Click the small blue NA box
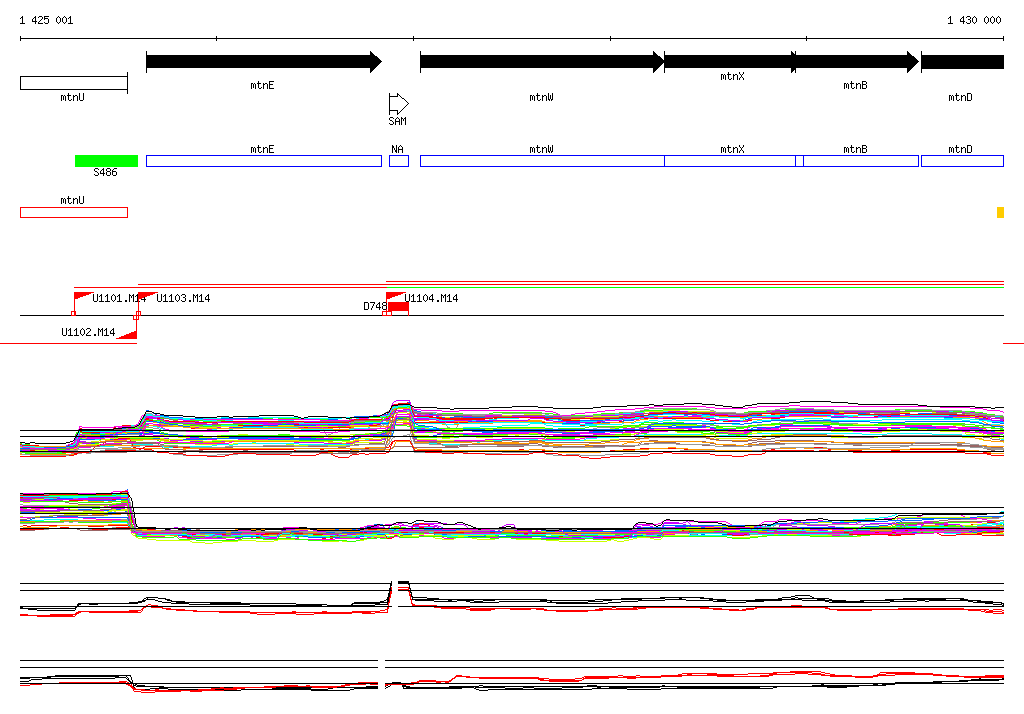 click(399, 161)
